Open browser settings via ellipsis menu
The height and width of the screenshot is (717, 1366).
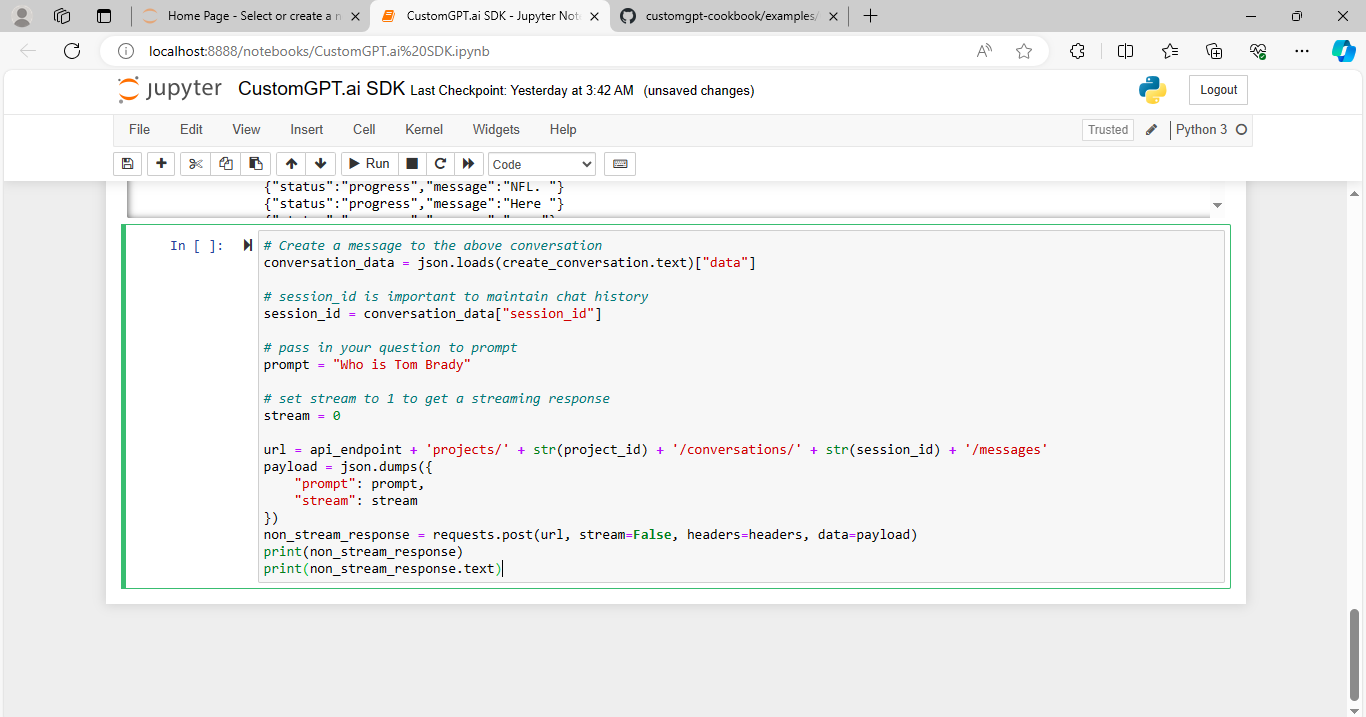pyautogui.click(x=1301, y=50)
